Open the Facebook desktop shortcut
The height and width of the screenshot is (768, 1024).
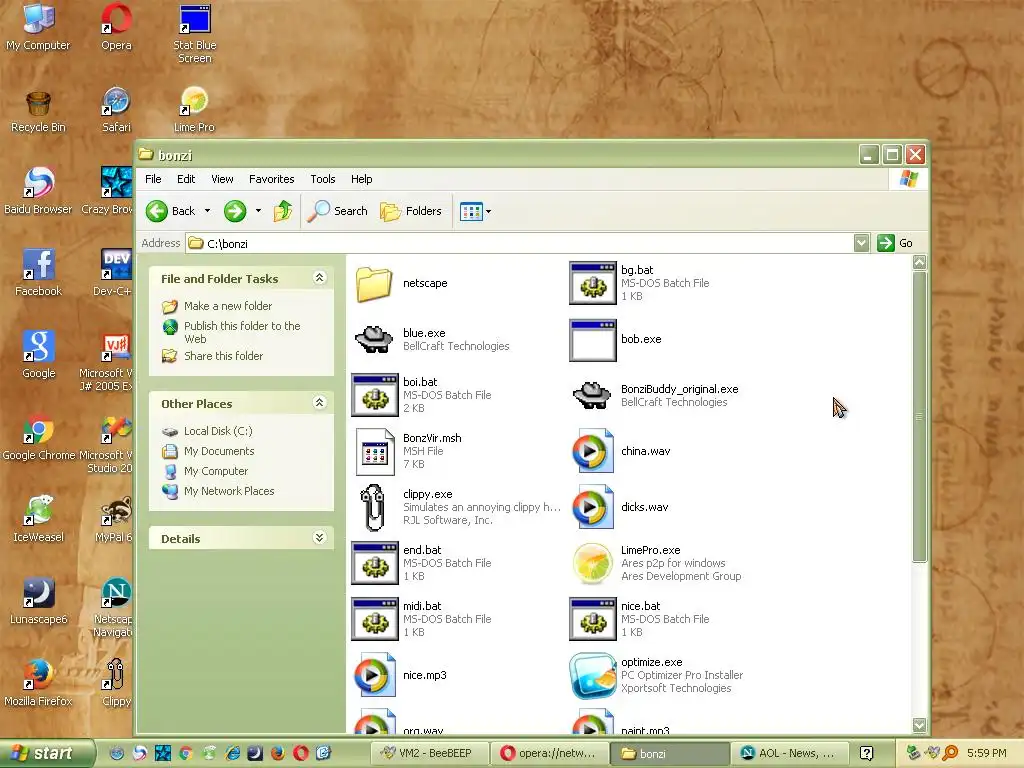point(38,273)
